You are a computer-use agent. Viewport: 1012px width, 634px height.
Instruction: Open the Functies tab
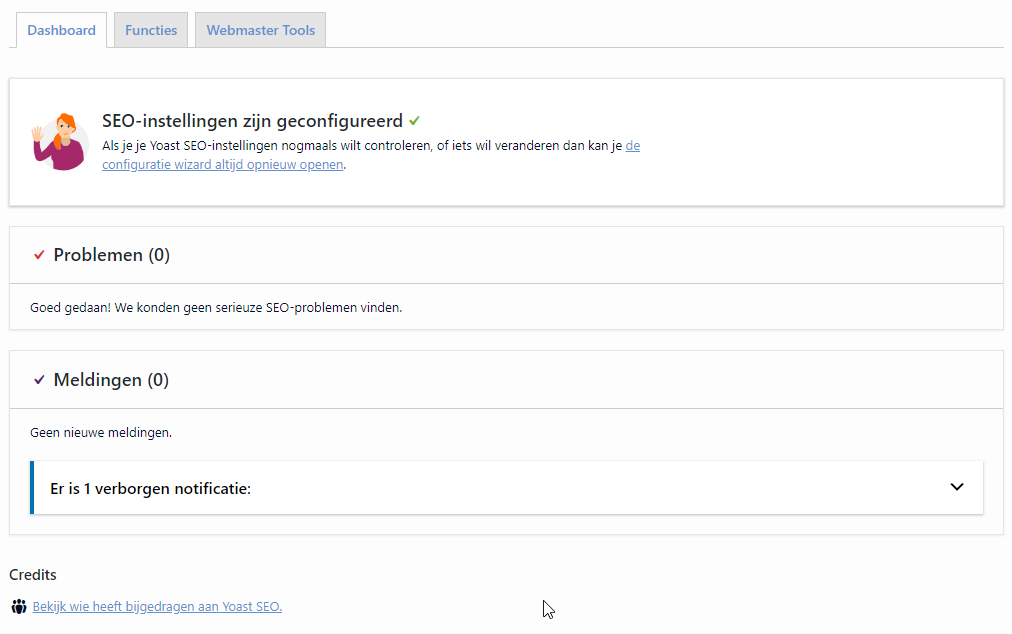(x=151, y=30)
